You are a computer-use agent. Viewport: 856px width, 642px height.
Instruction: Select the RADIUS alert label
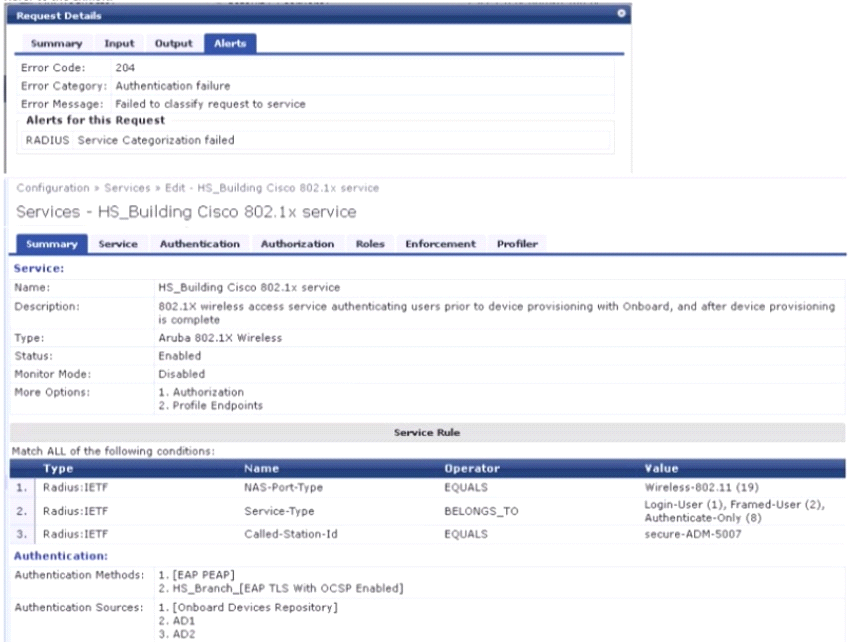point(47,140)
